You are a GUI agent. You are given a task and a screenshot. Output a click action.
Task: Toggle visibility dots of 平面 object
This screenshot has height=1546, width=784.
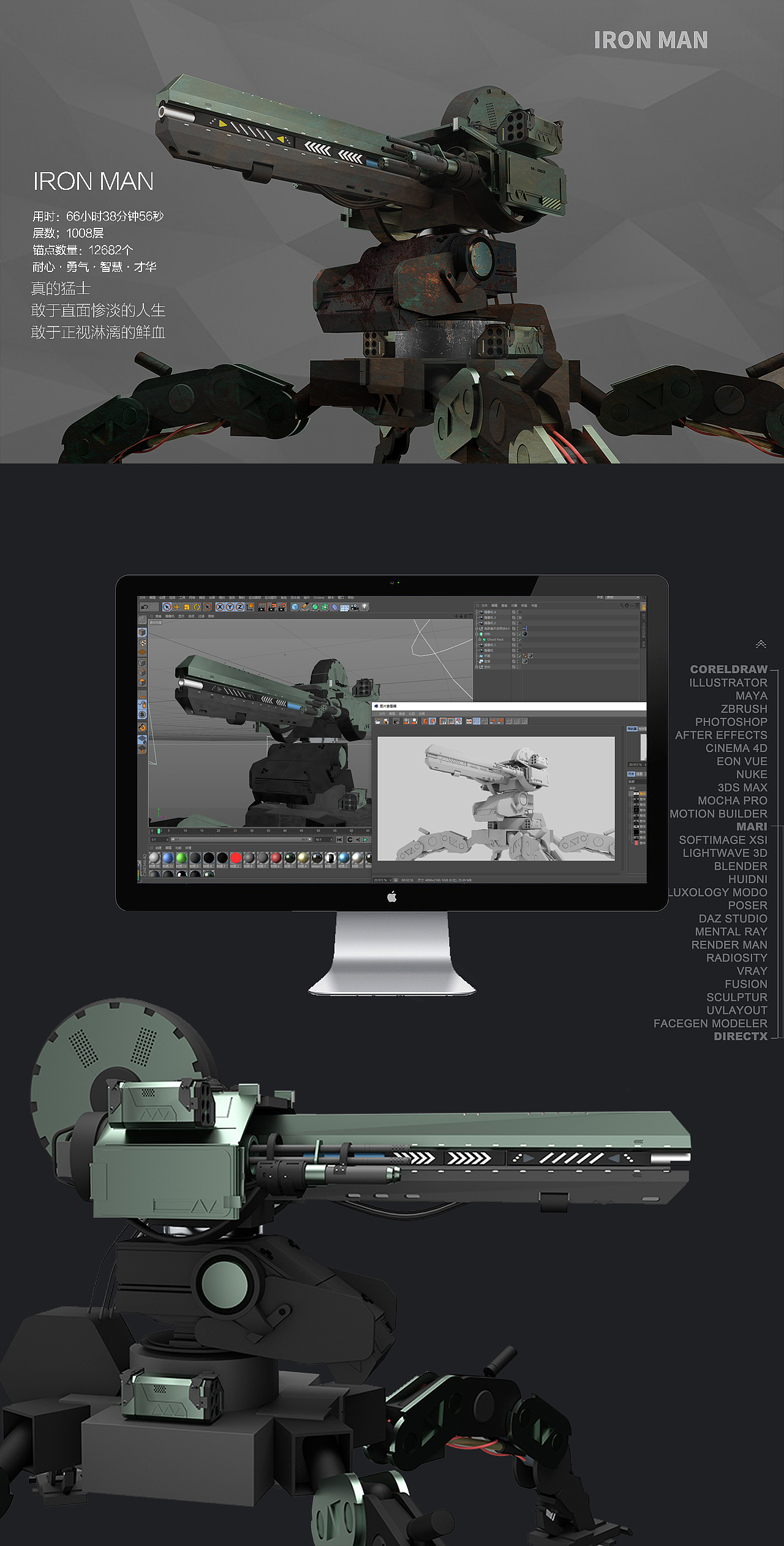point(518,656)
